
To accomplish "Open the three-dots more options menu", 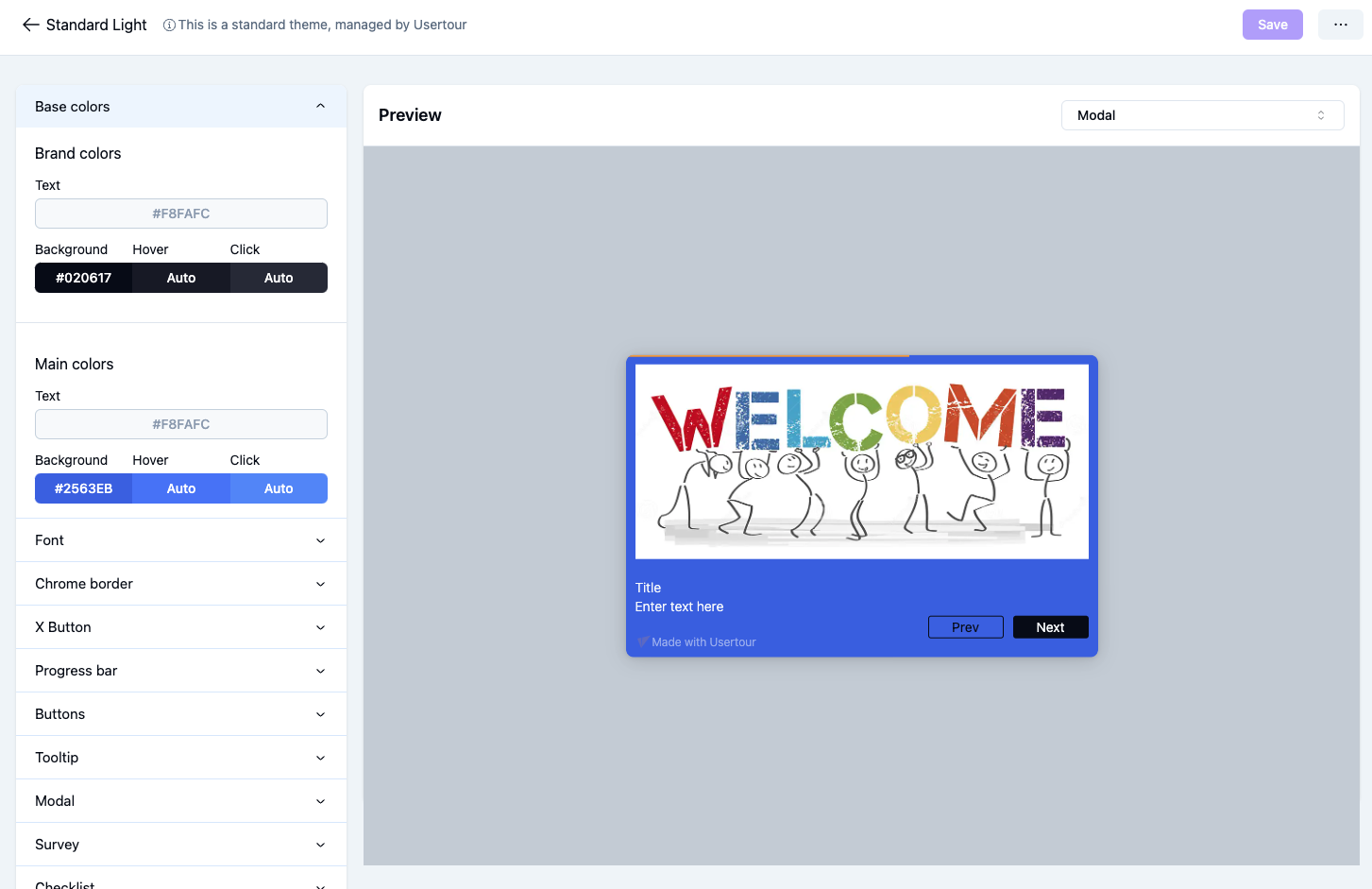I will pos(1340,25).
